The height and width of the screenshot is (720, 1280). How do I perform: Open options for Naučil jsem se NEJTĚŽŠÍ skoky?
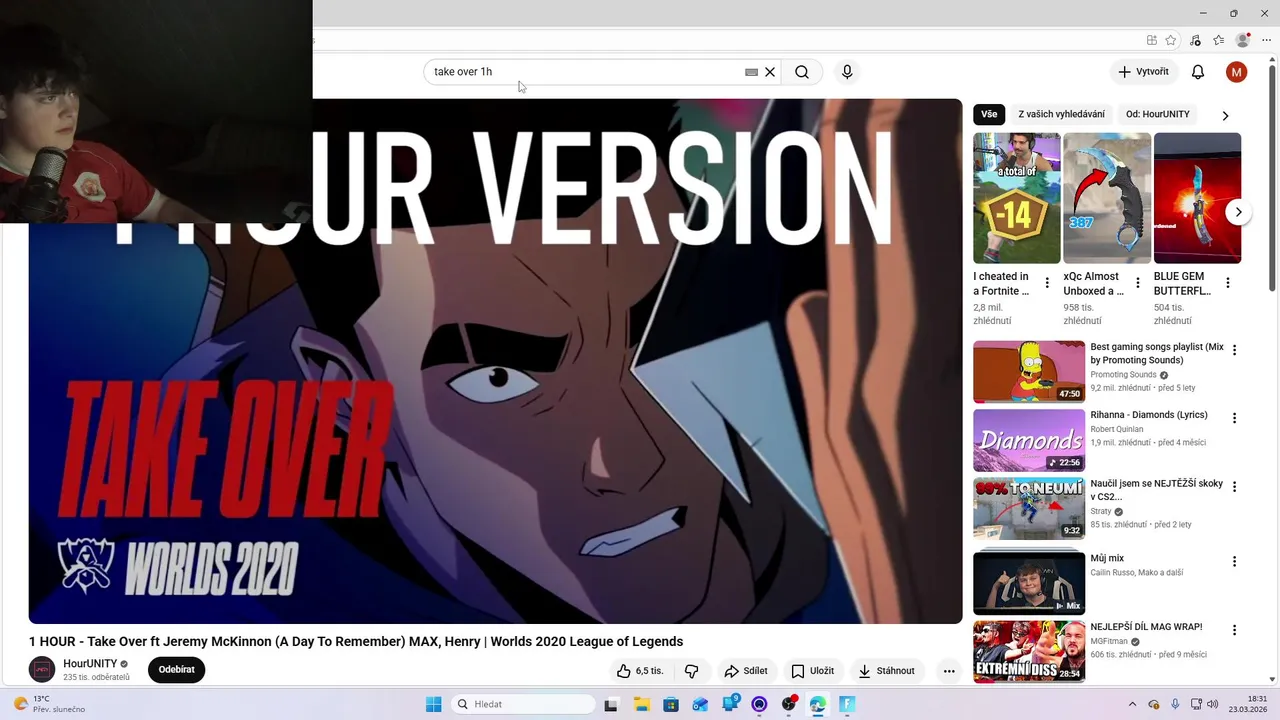click(1234, 487)
